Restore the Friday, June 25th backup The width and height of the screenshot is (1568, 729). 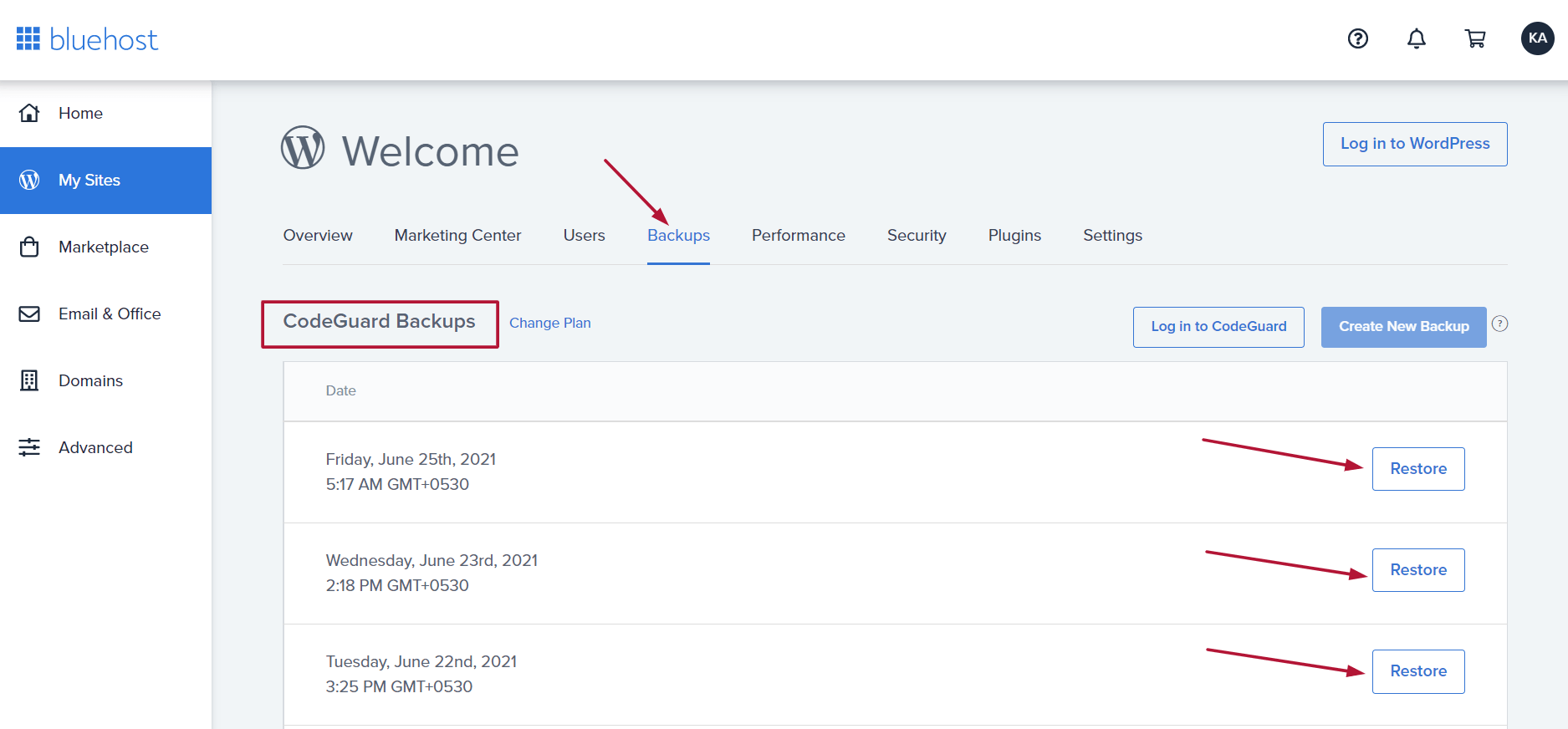click(1417, 469)
